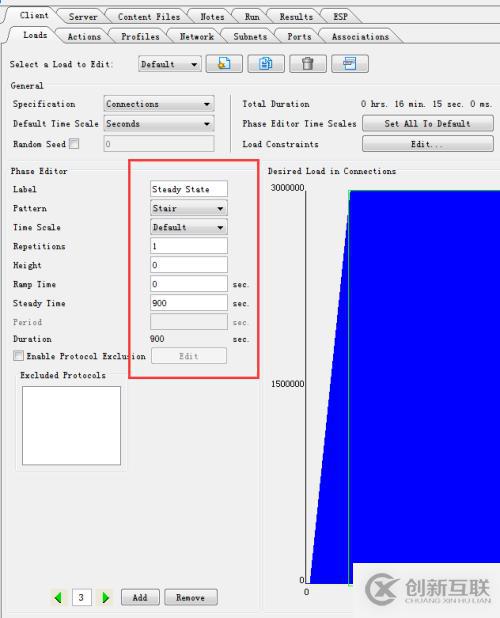The width and height of the screenshot is (500, 618).
Task: Click Set All To Default button
Action: click(428, 123)
